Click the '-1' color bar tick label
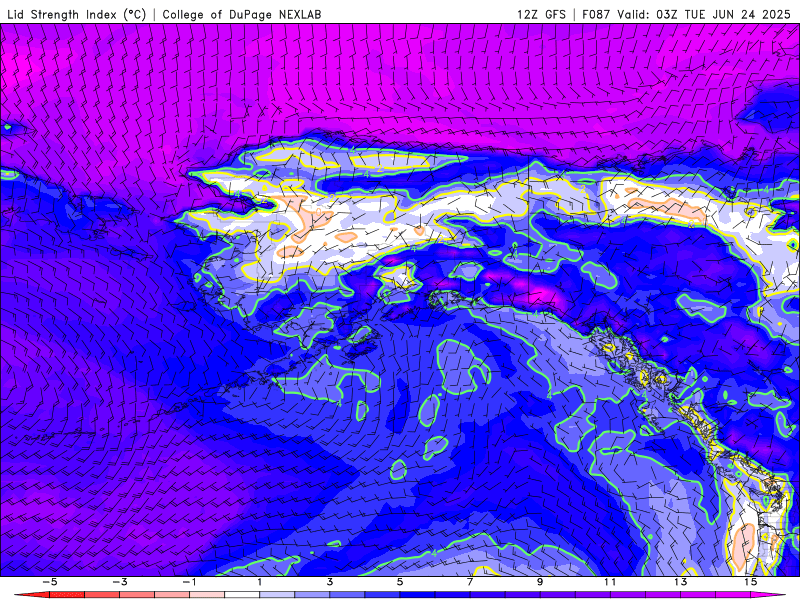 [x=189, y=582]
